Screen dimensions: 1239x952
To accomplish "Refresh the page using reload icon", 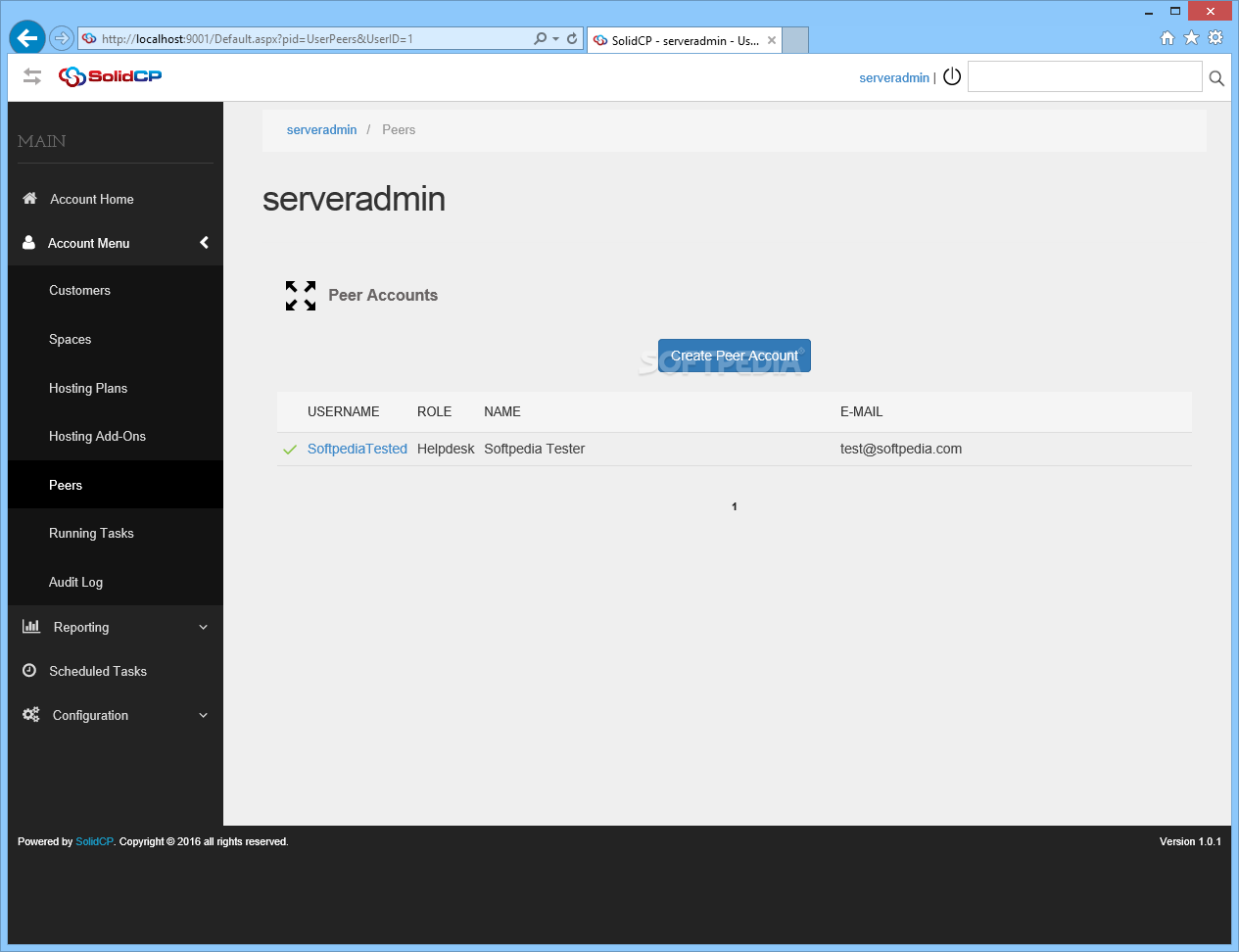I will (572, 39).
